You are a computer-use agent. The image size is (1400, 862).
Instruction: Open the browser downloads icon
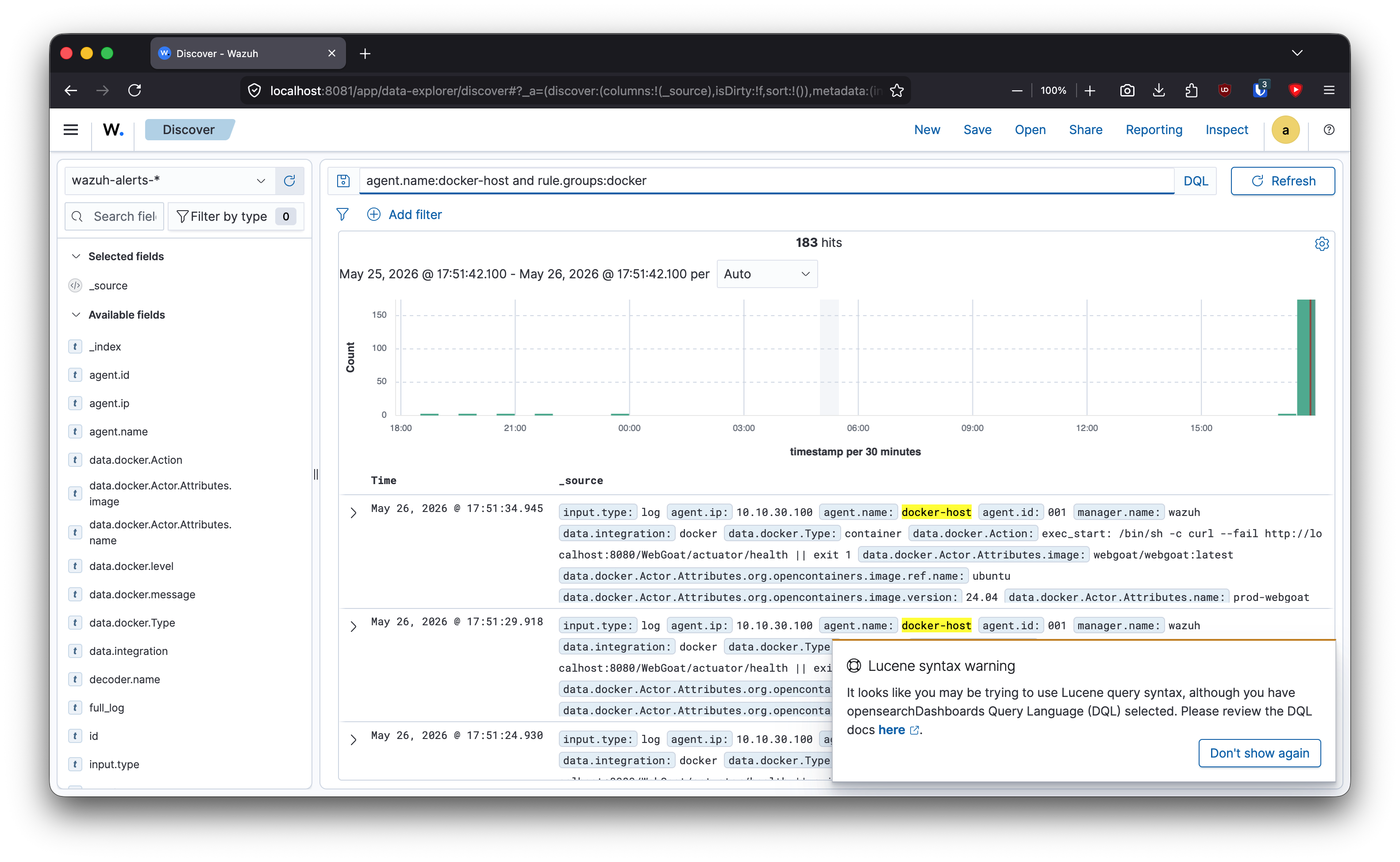pyautogui.click(x=1159, y=90)
